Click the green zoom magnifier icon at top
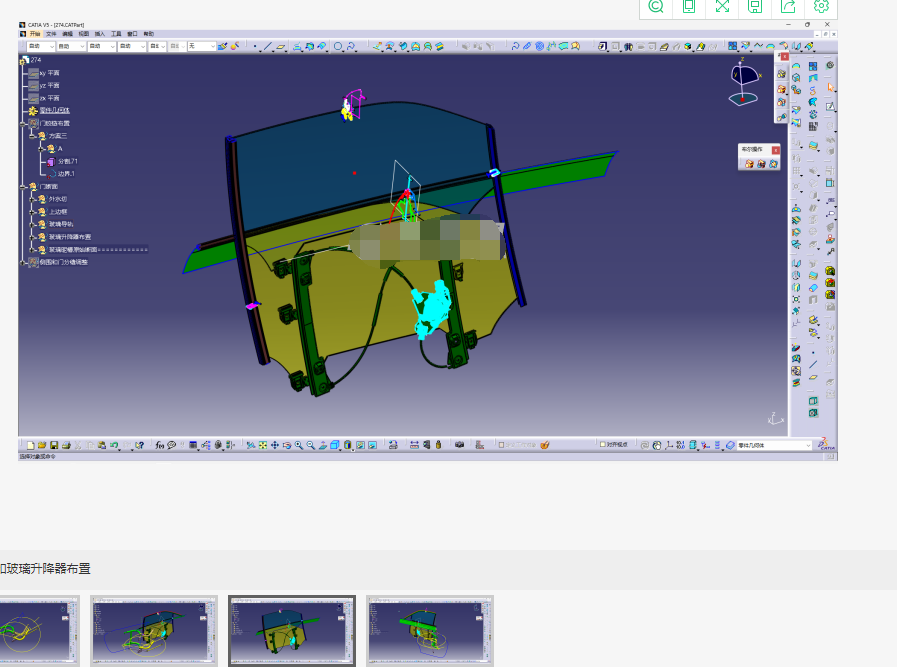This screenshot has height=667, width=897. (656, 6)
